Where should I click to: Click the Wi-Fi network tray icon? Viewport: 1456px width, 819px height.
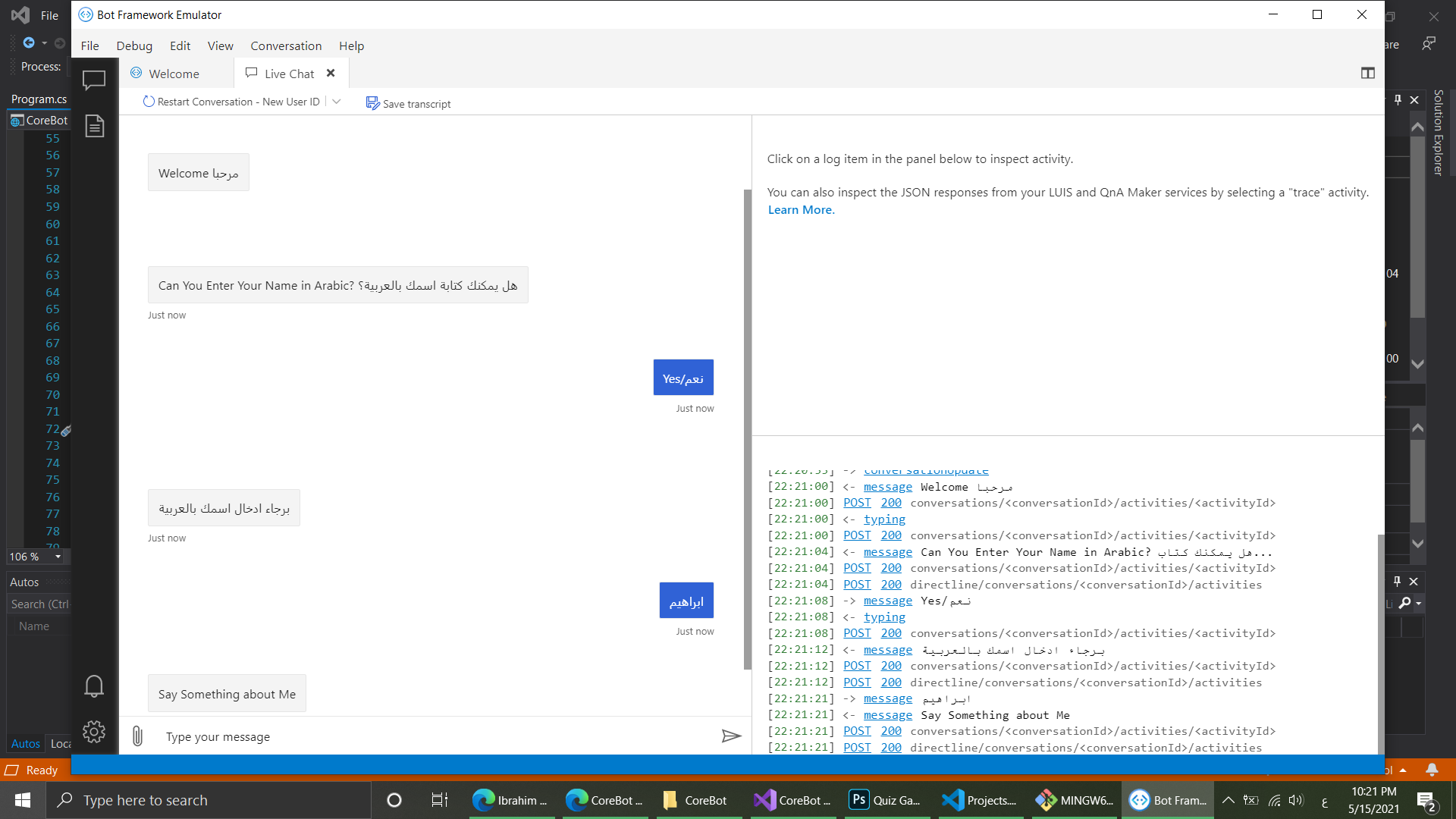[1275, 800]
